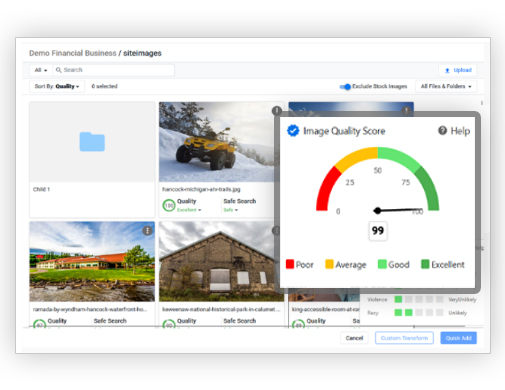Click quality score circle for king-accessible-room image
This screenshot has width=505, height=390.
[x=298, y=324]
